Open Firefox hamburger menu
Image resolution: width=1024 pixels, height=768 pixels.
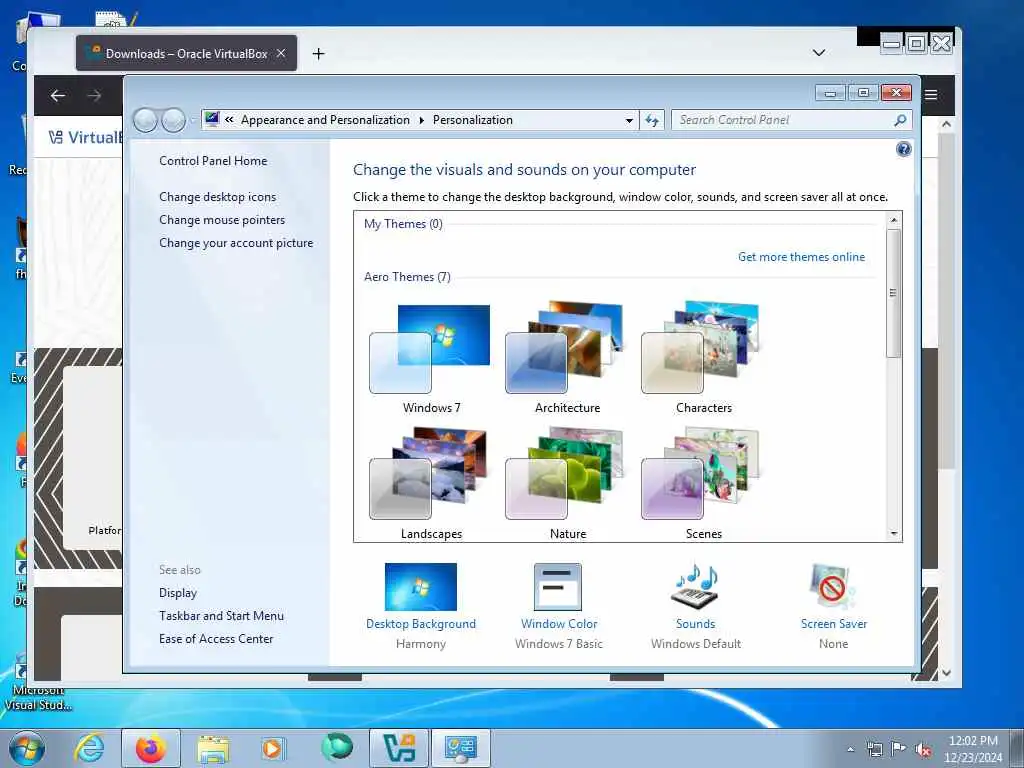tap(931, 95)
